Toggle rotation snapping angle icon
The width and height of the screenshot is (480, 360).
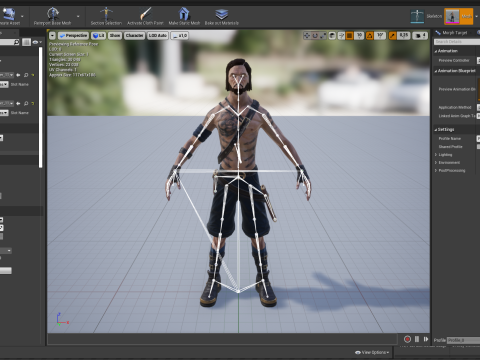pyautogui.click(x=370, y=35)
